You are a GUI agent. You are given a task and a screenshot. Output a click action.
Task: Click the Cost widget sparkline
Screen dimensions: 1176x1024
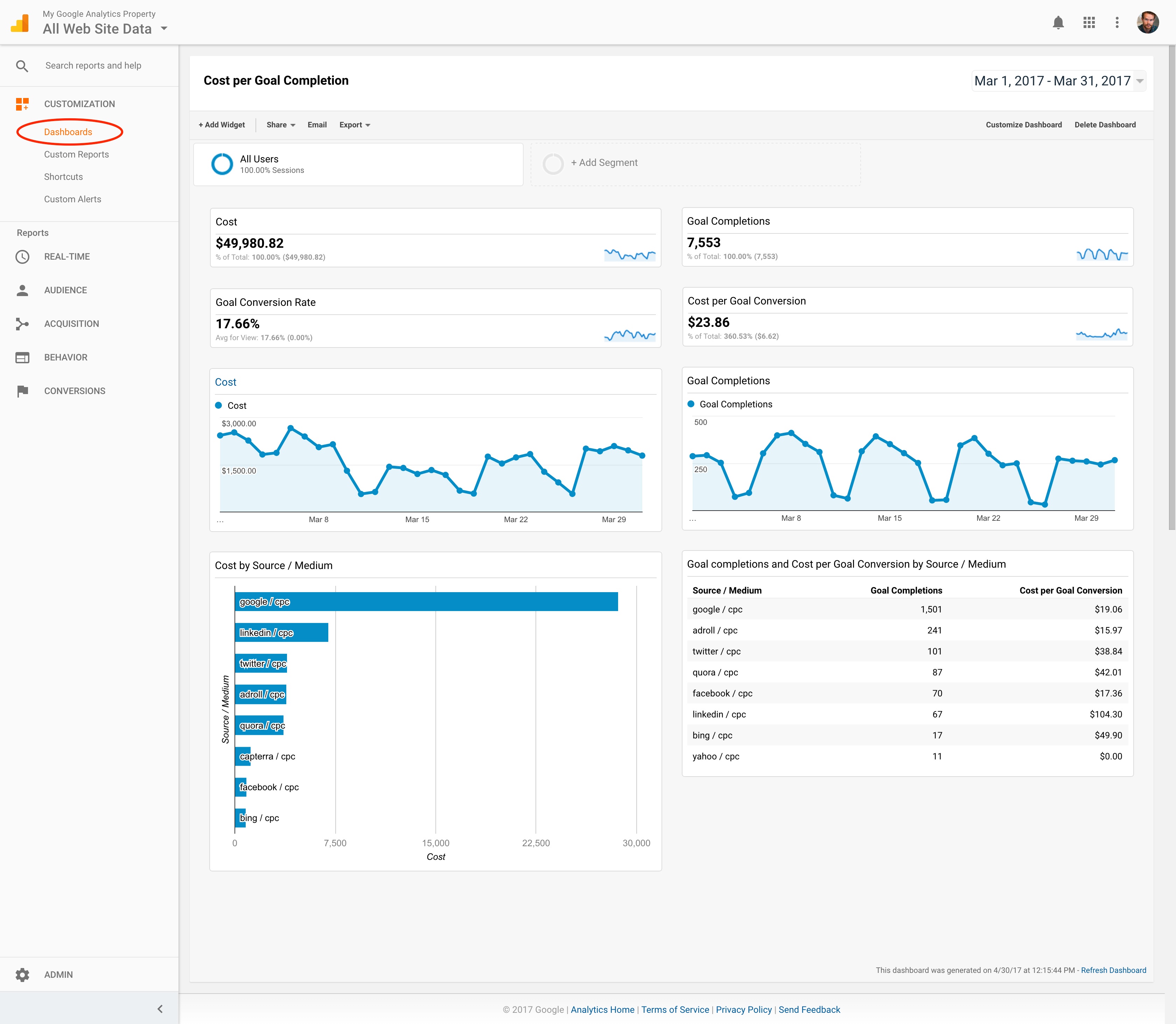(x=630, y=254)
